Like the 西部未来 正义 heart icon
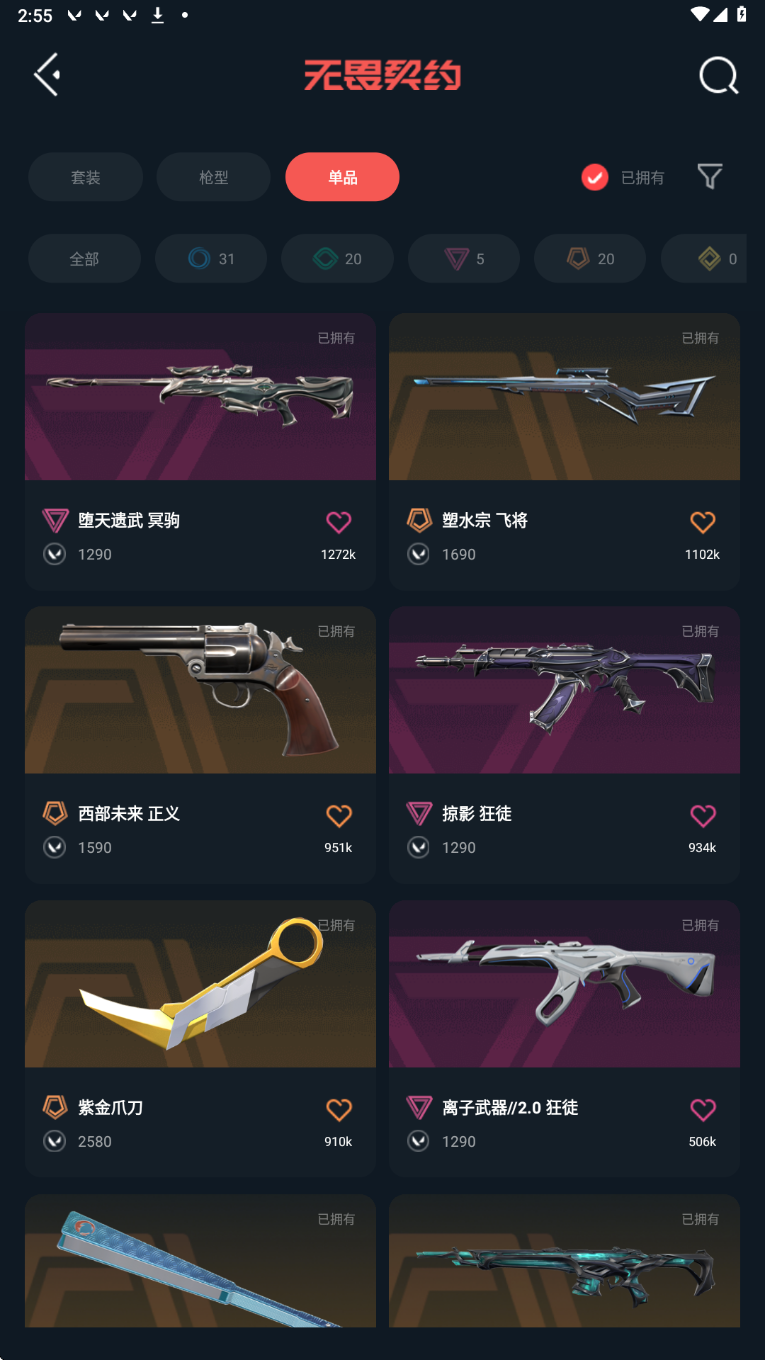 point(339,816)
